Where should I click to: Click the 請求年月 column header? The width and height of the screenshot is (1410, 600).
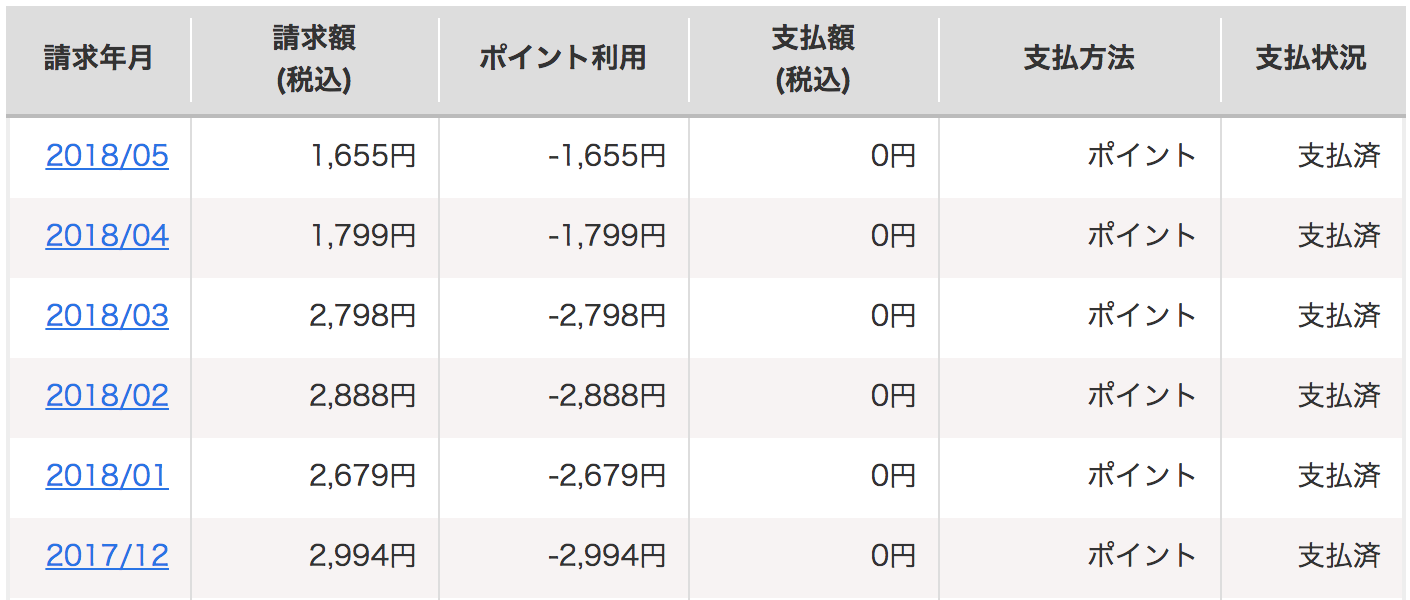point(99,58)
